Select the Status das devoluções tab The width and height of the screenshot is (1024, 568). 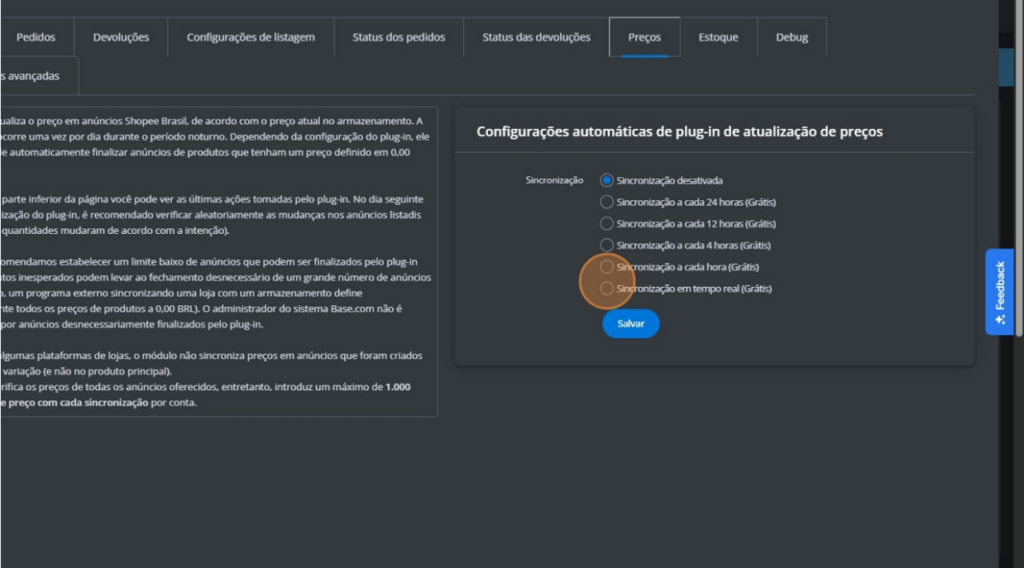click(x=536, y=38)
